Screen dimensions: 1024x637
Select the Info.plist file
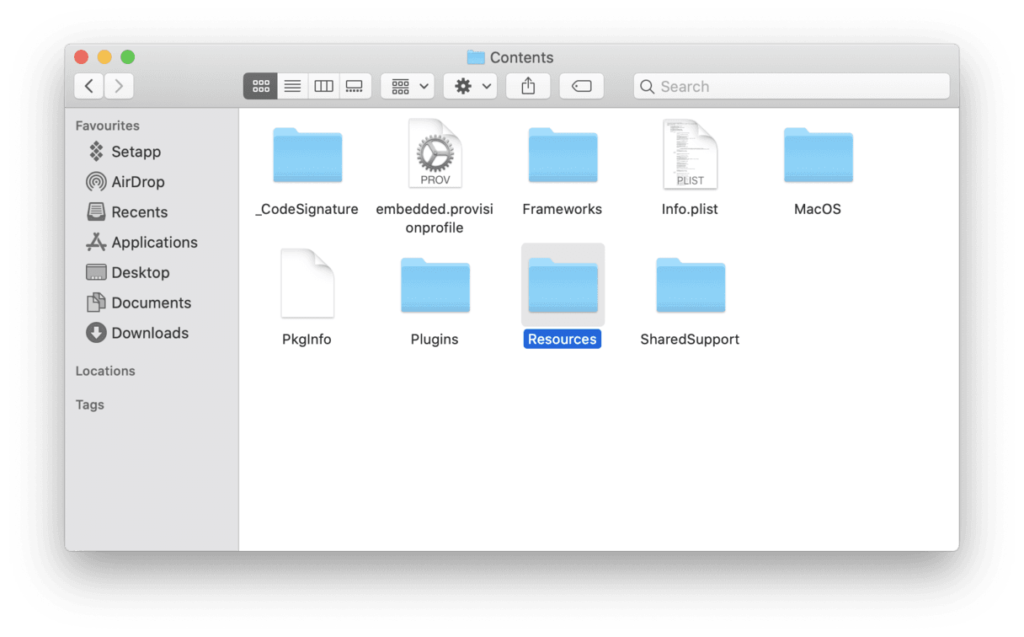[690, 168]
